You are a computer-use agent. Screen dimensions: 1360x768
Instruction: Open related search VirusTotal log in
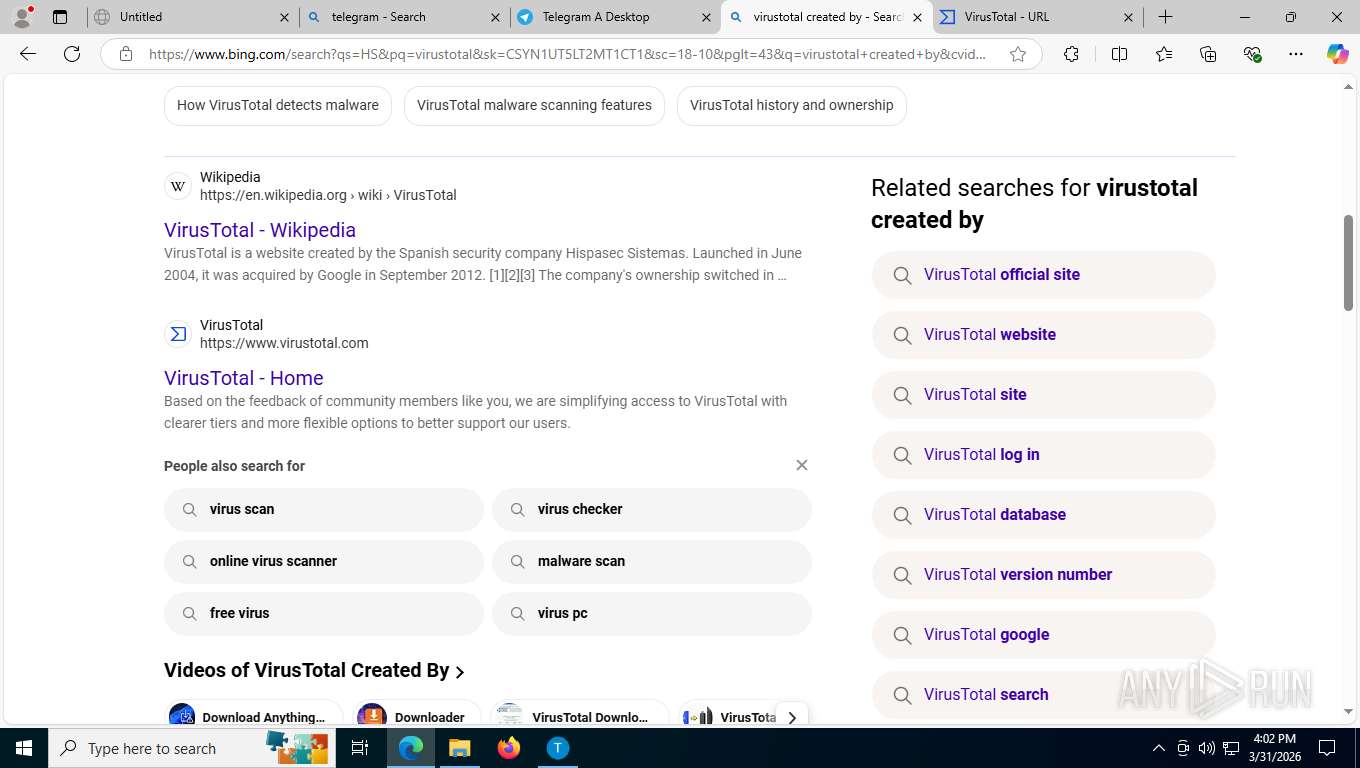(x=1044, y=455)
